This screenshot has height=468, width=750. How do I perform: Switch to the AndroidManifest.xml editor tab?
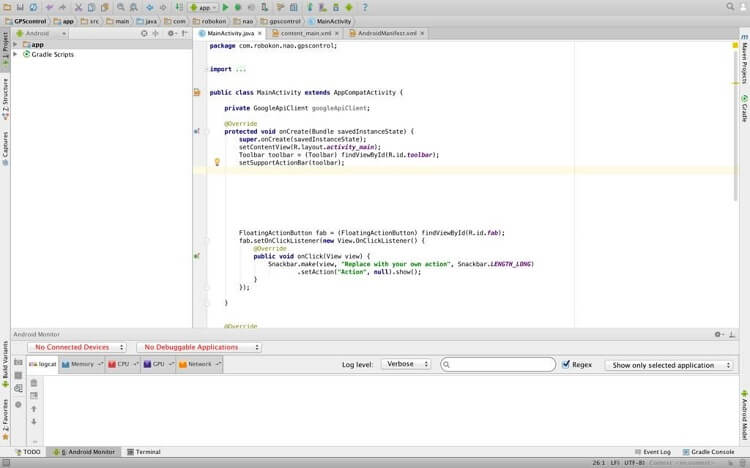click(x=387, y=33)
